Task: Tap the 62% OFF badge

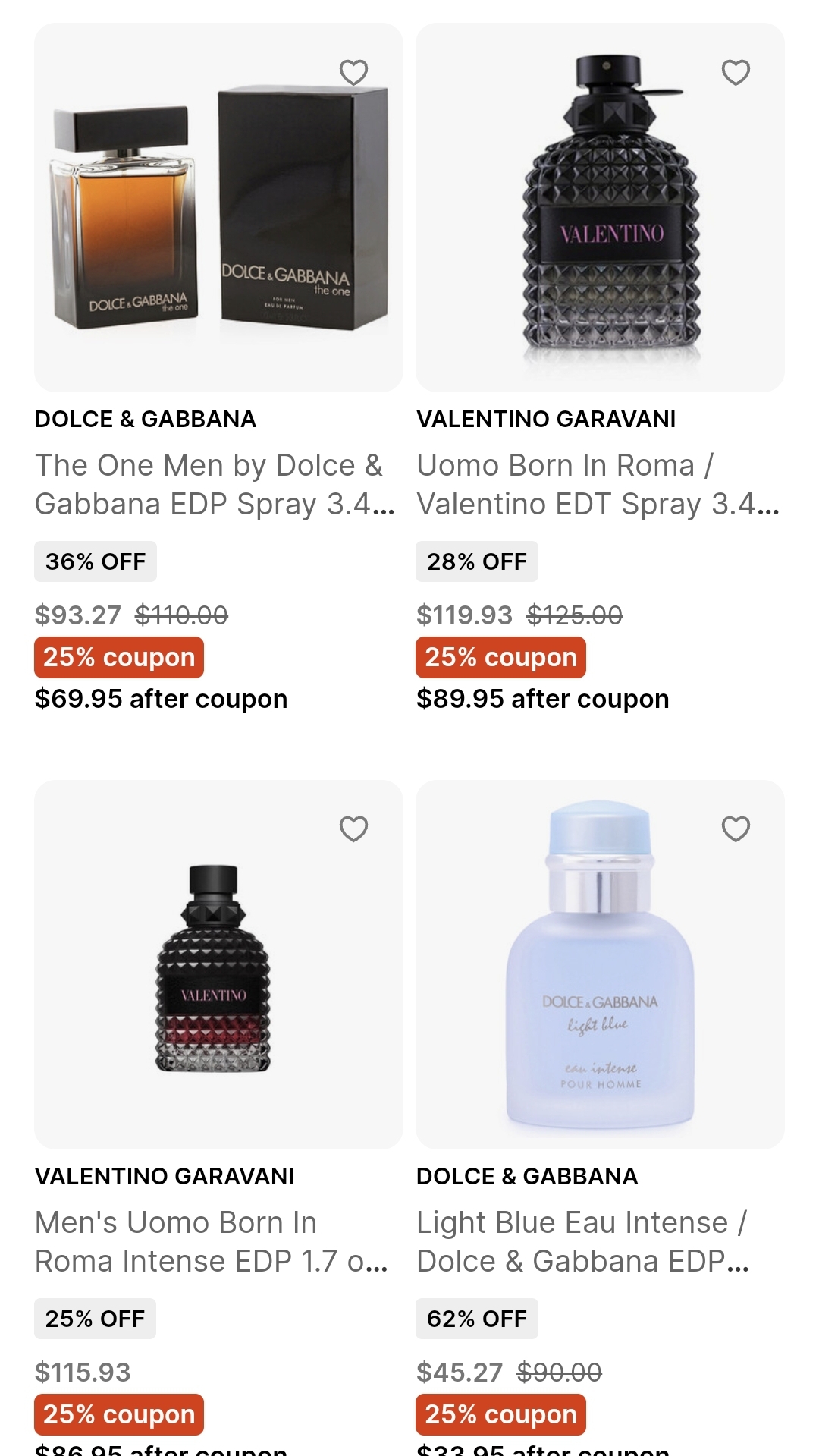Action: coord(476,1319)
